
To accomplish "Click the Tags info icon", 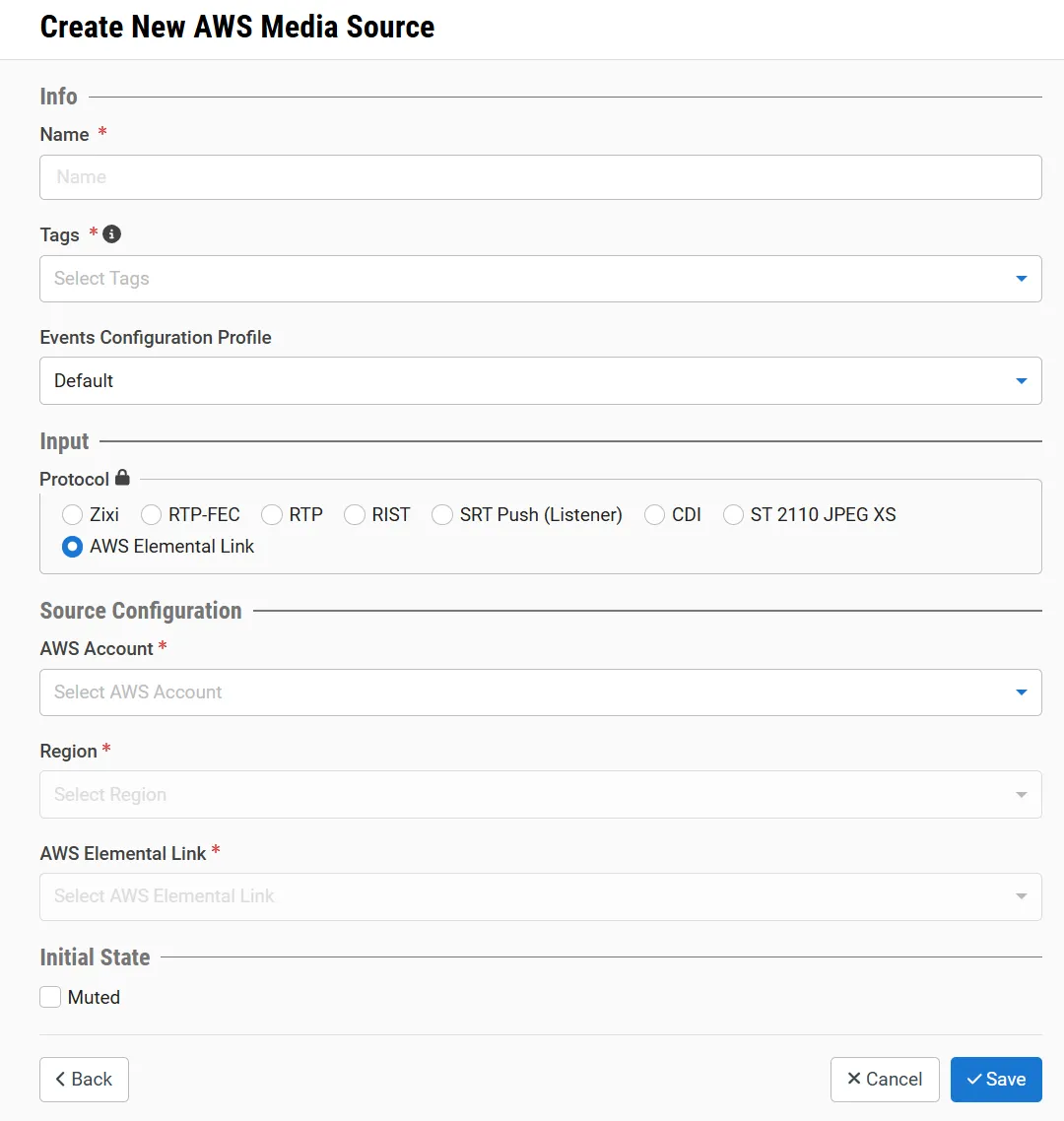I will [x=111, y=233].
